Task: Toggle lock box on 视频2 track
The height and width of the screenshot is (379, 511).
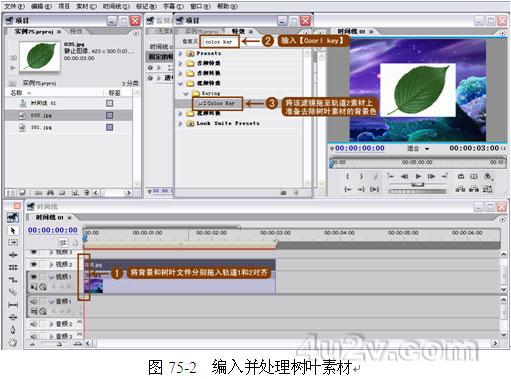Action: point(43,264)
